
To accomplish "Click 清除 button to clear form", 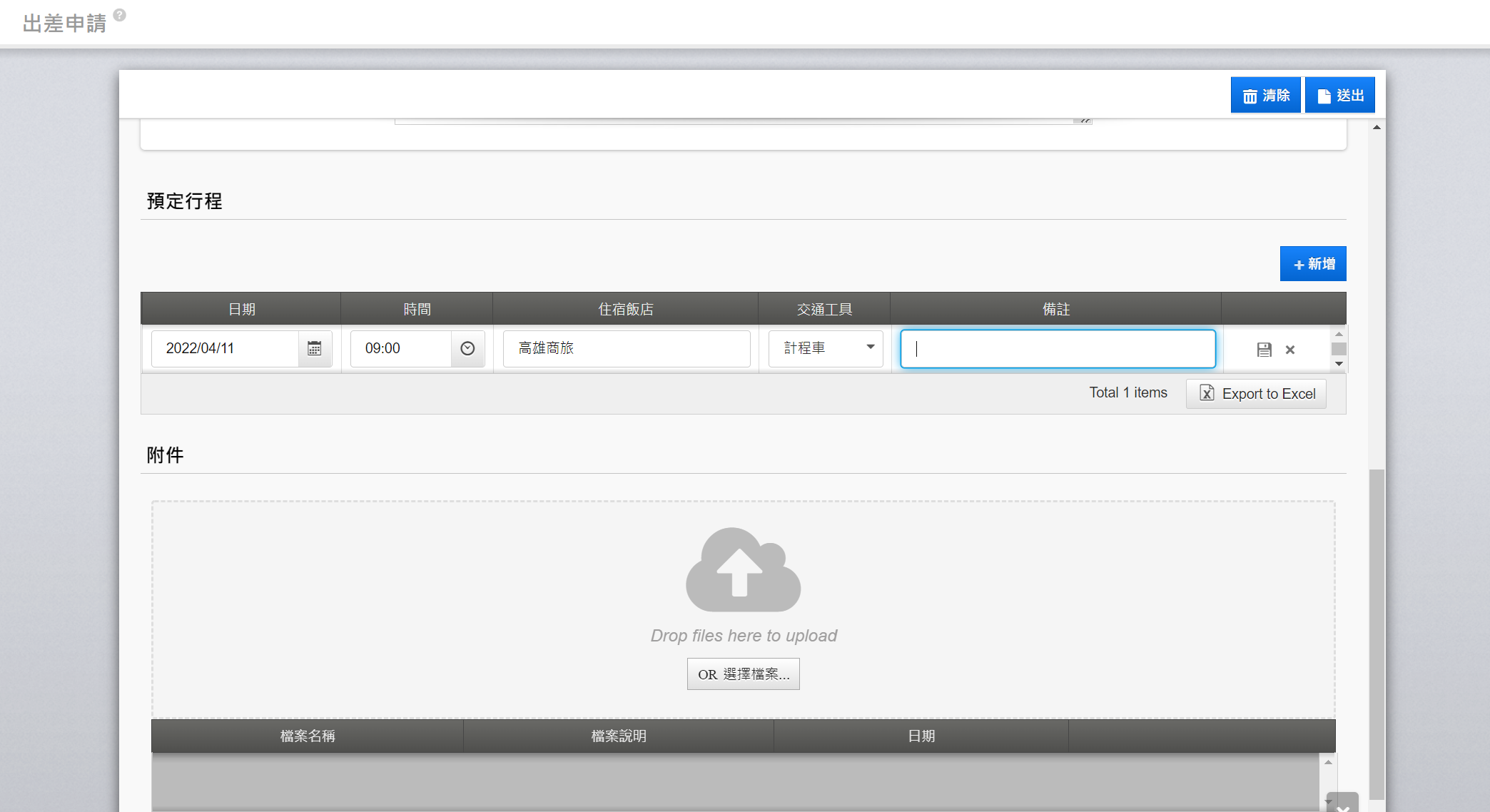I will (1265, 96).
